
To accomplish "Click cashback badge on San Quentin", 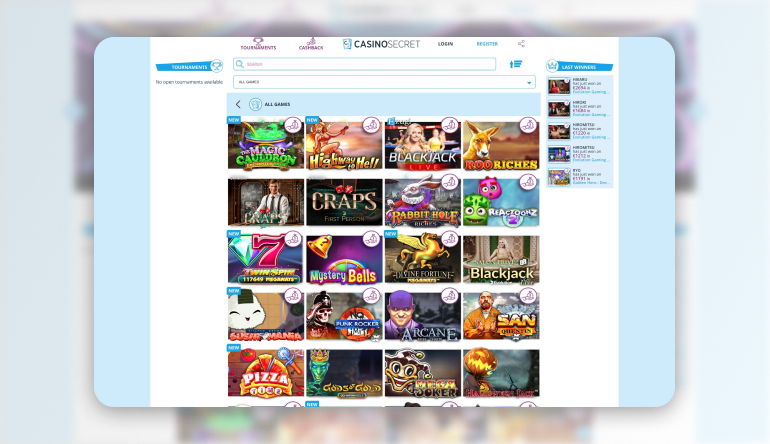I will tap(528, 296).
